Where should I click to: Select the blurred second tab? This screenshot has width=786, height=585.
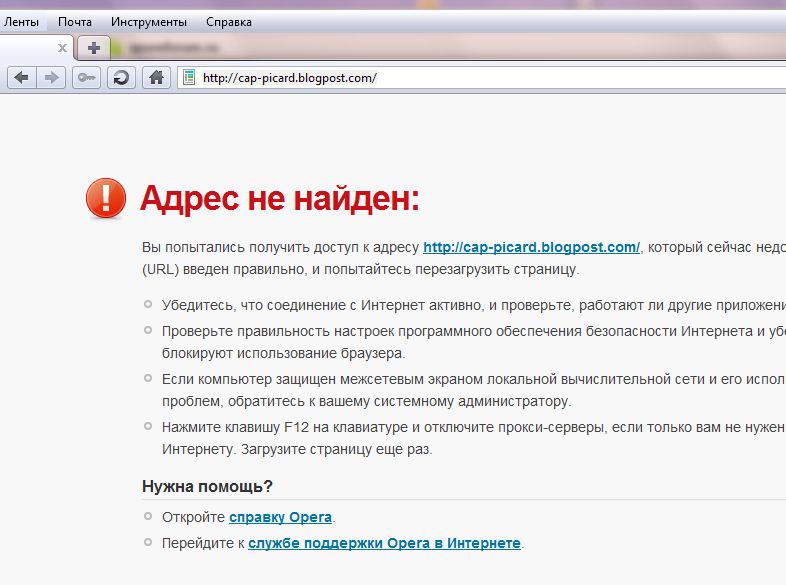click(168, 49)
